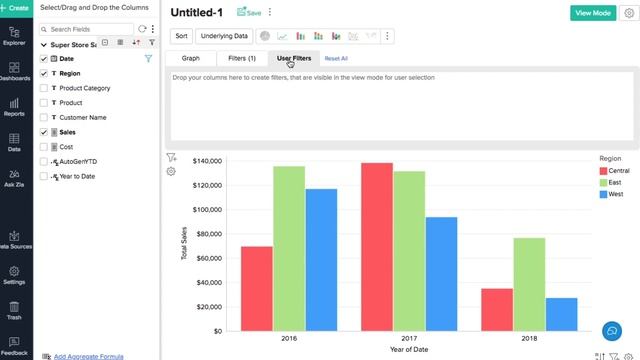This screenshot has width=640, height=360.
Task: Open Settings from the sidebar
Action: [x=14, y=276]
